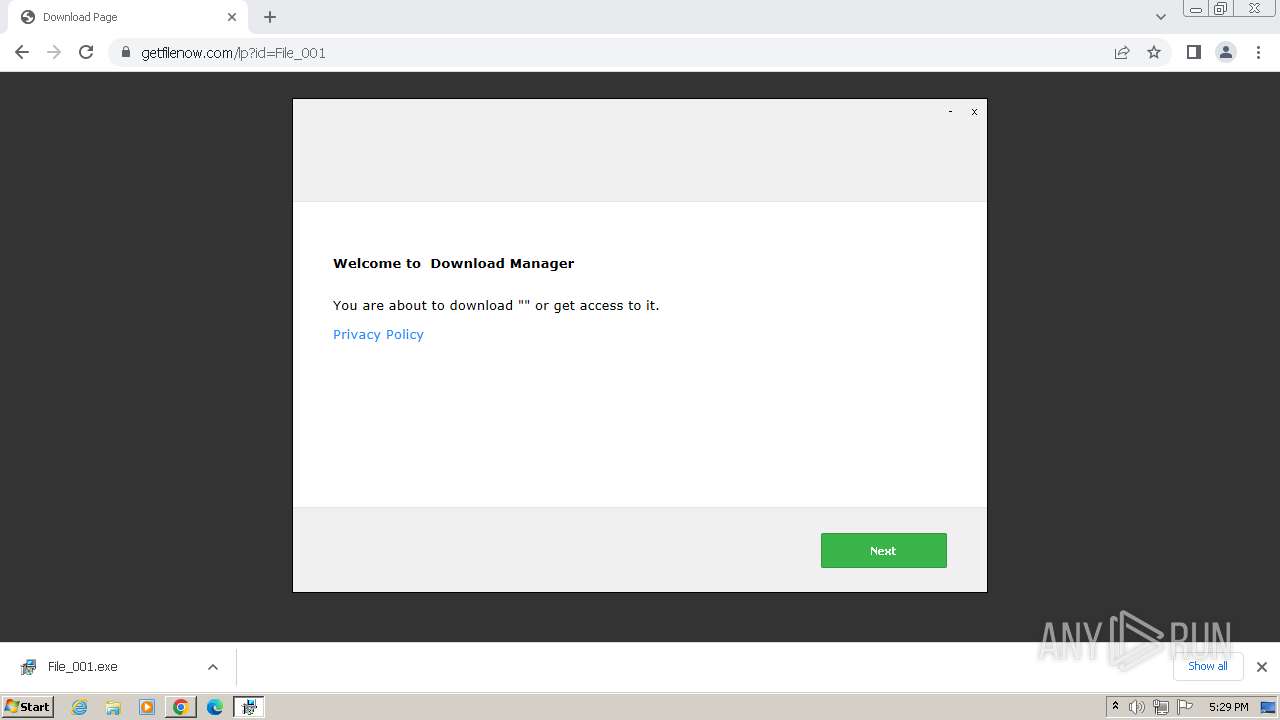
Task: Select the installer taskbar icon
Action: (x=249, y=707)
